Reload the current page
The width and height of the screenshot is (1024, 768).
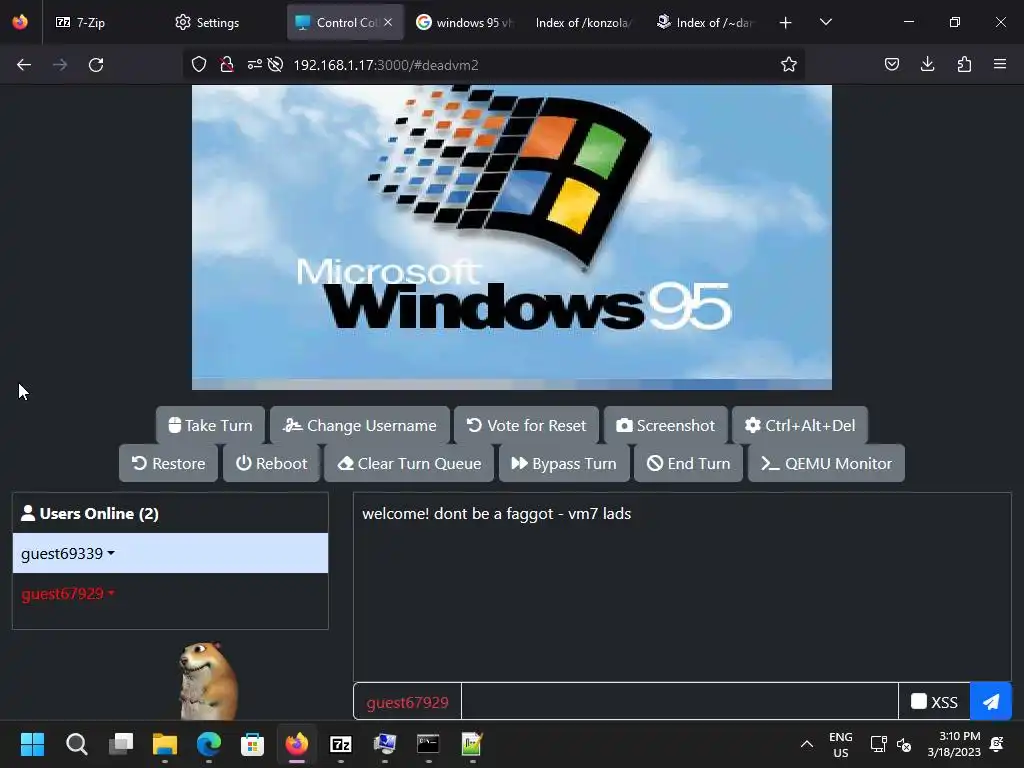click(96, 65)
